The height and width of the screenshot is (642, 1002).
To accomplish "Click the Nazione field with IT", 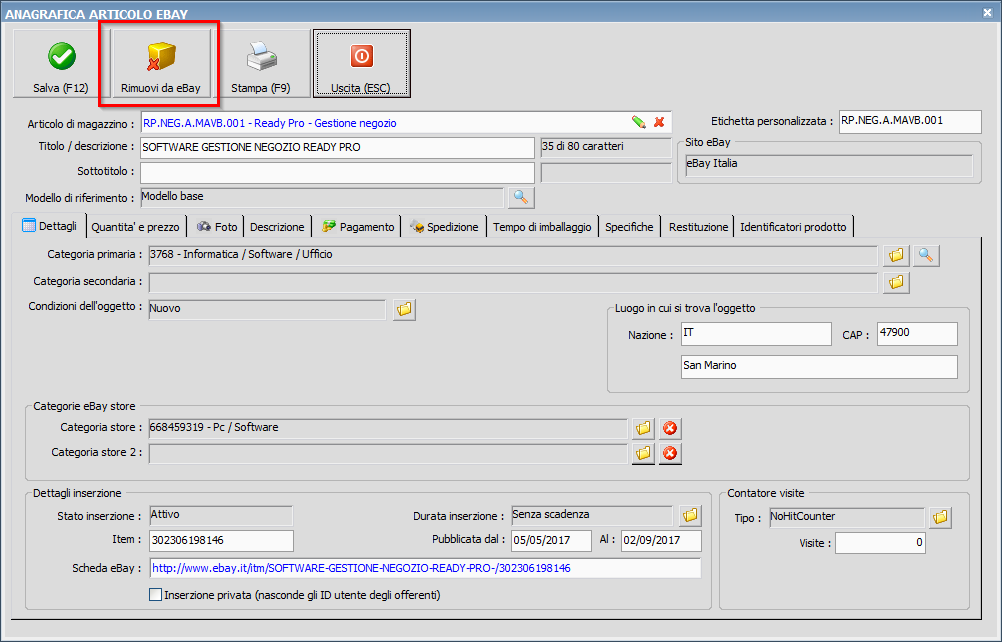I will tap(756, 334).
